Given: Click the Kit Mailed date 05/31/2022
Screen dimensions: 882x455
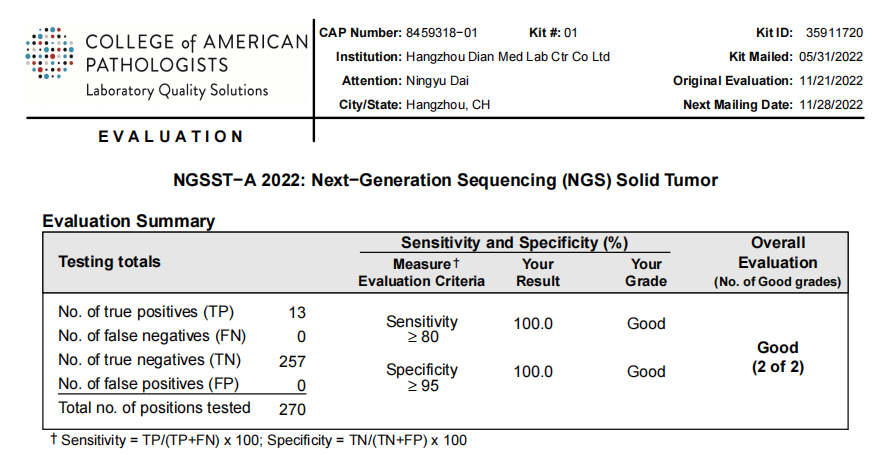Looking at the screenshot, I should 829,56.
